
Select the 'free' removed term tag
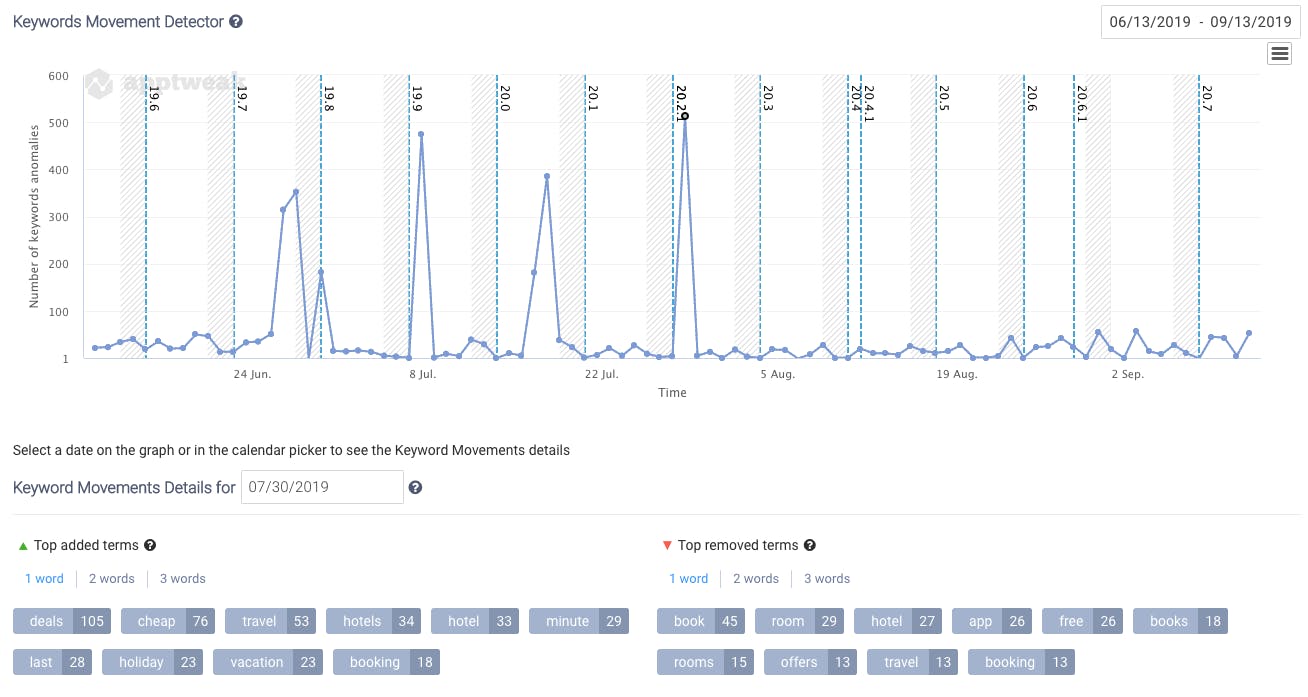click(x=1082, y=621)
